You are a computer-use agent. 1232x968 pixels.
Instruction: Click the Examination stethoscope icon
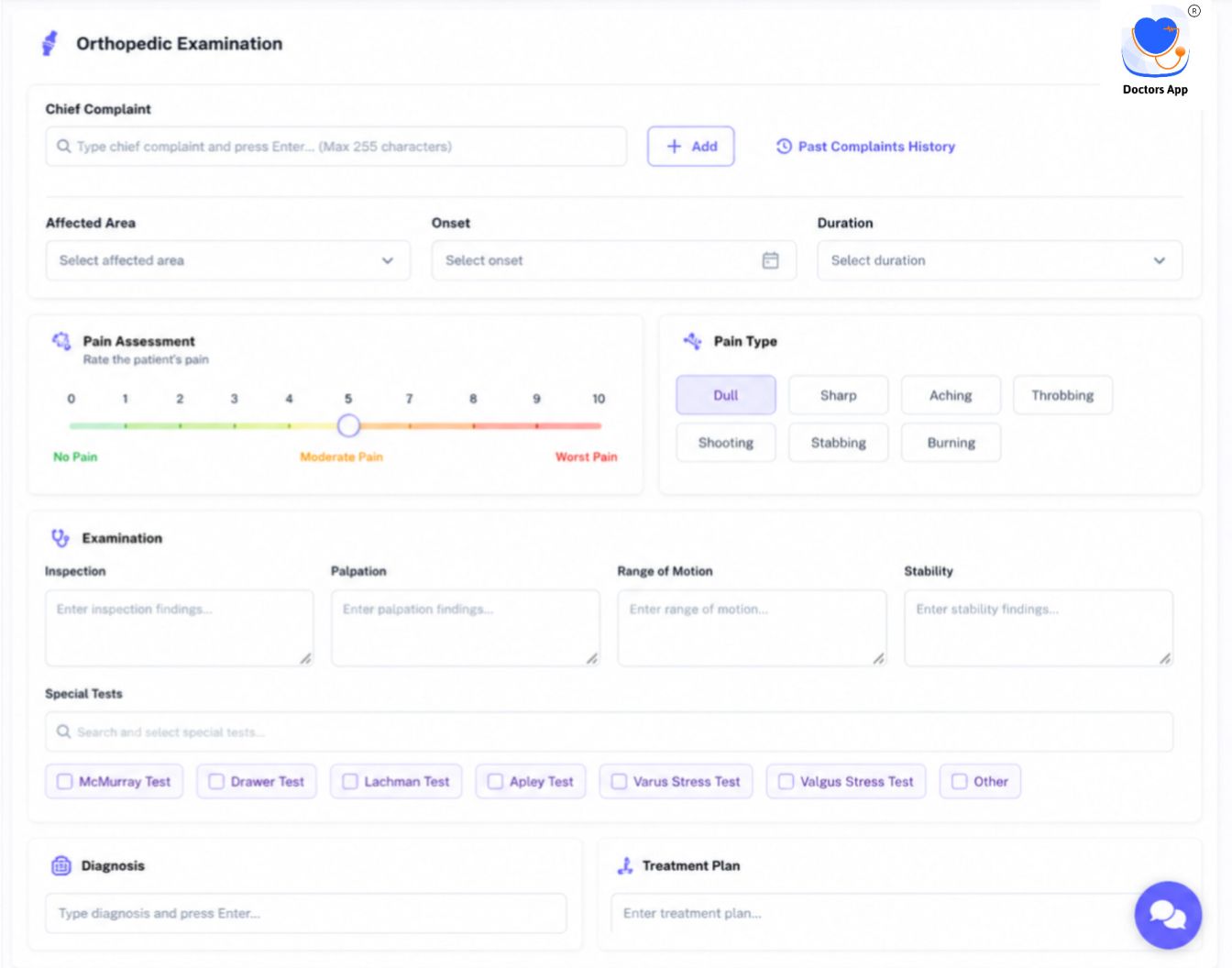[x=60, y=538]
